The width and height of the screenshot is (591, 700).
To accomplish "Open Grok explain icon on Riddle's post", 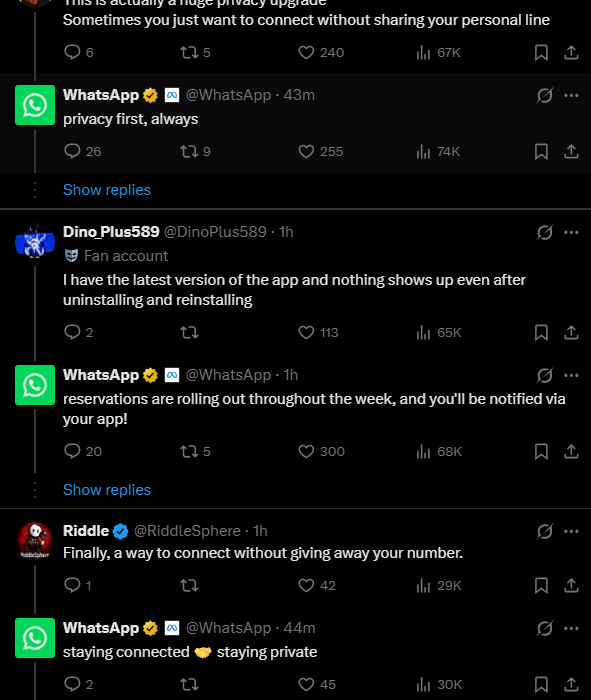I will click(x=545, y=531).
